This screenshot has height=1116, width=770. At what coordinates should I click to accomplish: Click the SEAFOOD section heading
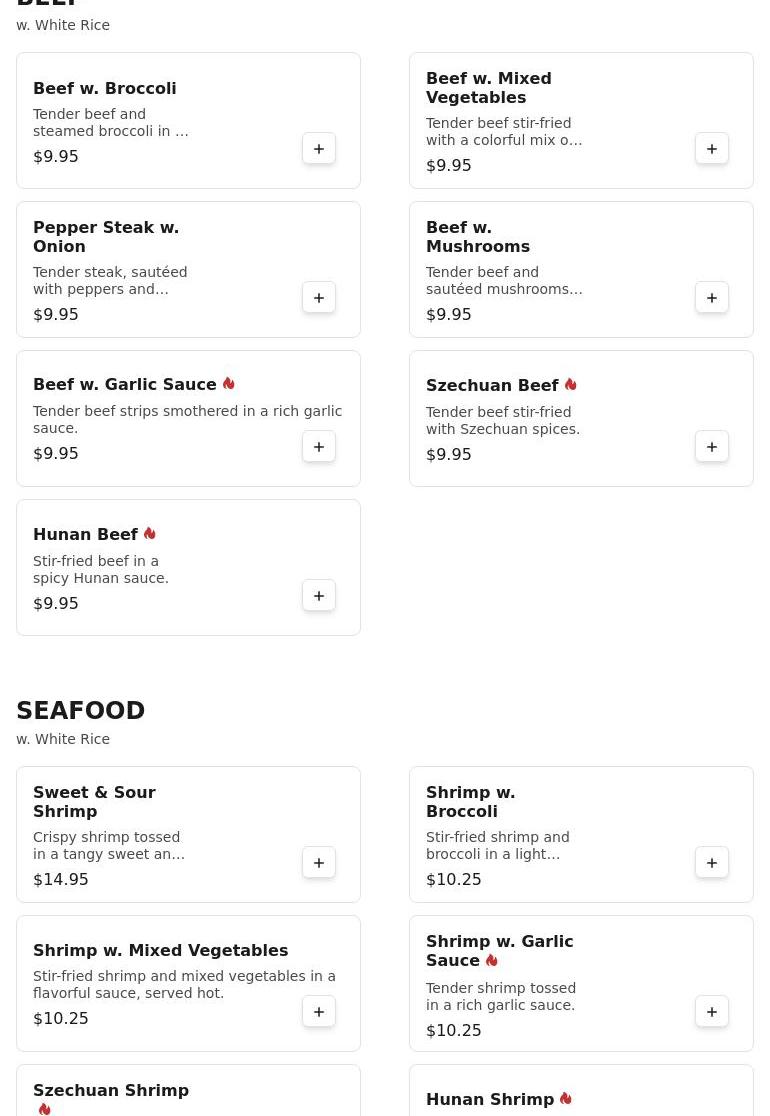[x=81, y=711]
